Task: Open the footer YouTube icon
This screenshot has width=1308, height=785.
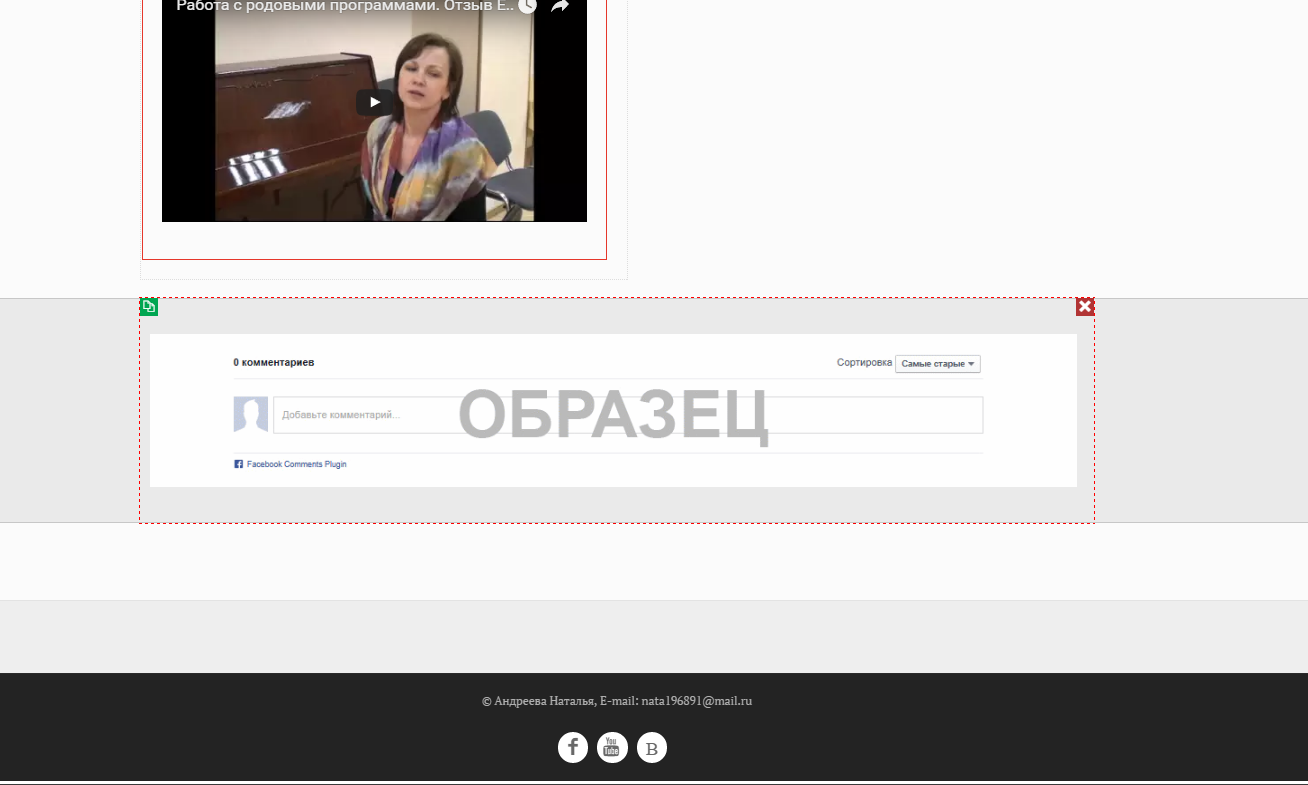Action: click(x=612, y=747)
